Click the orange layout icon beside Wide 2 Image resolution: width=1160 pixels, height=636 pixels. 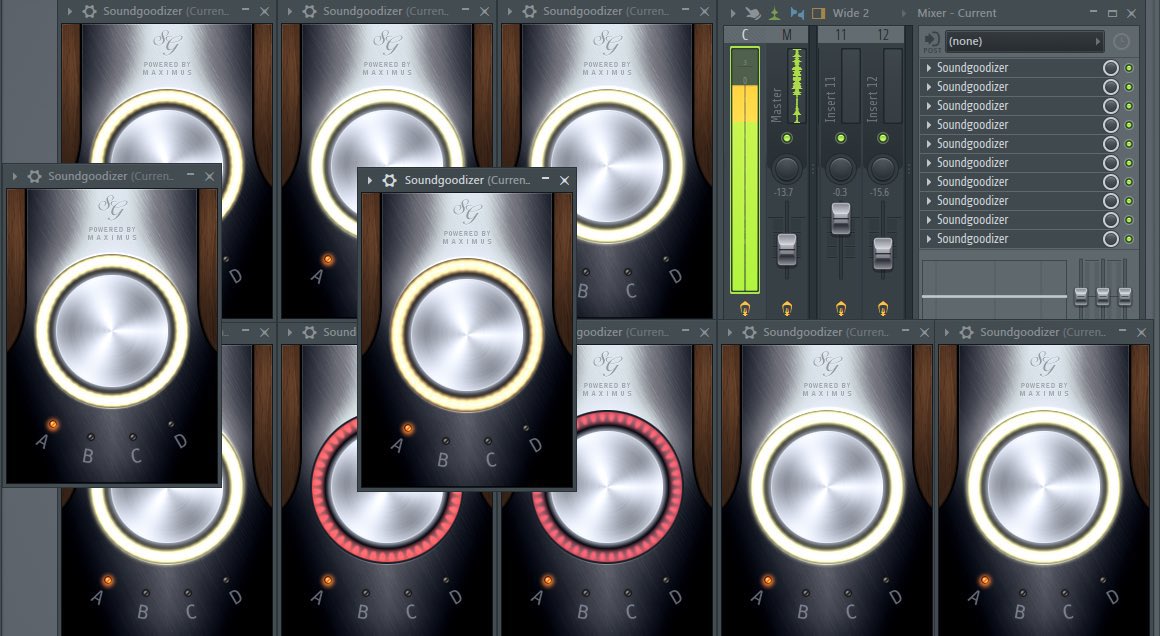click(818, 13)
